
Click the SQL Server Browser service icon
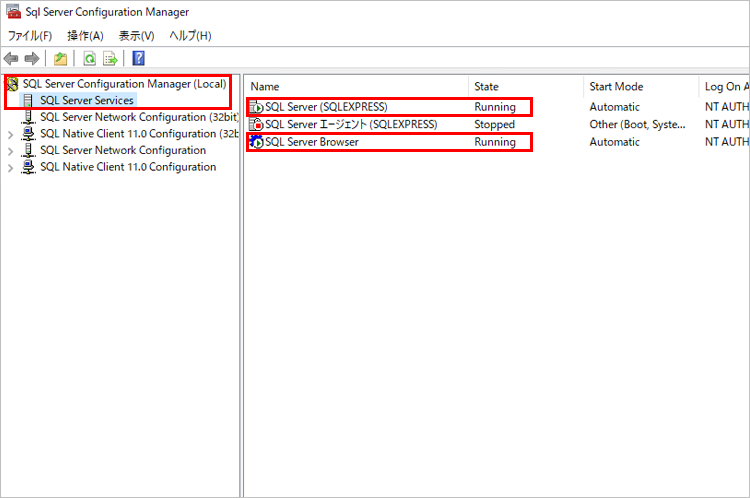256,142
